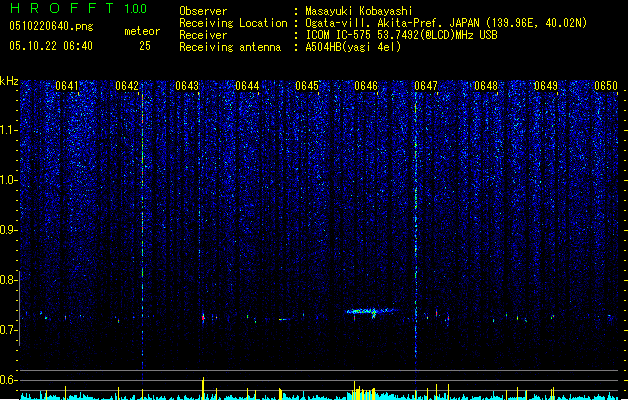Click the 0647 time marker
The height and width of the screenshot is (400, 629).
point(426,86)
